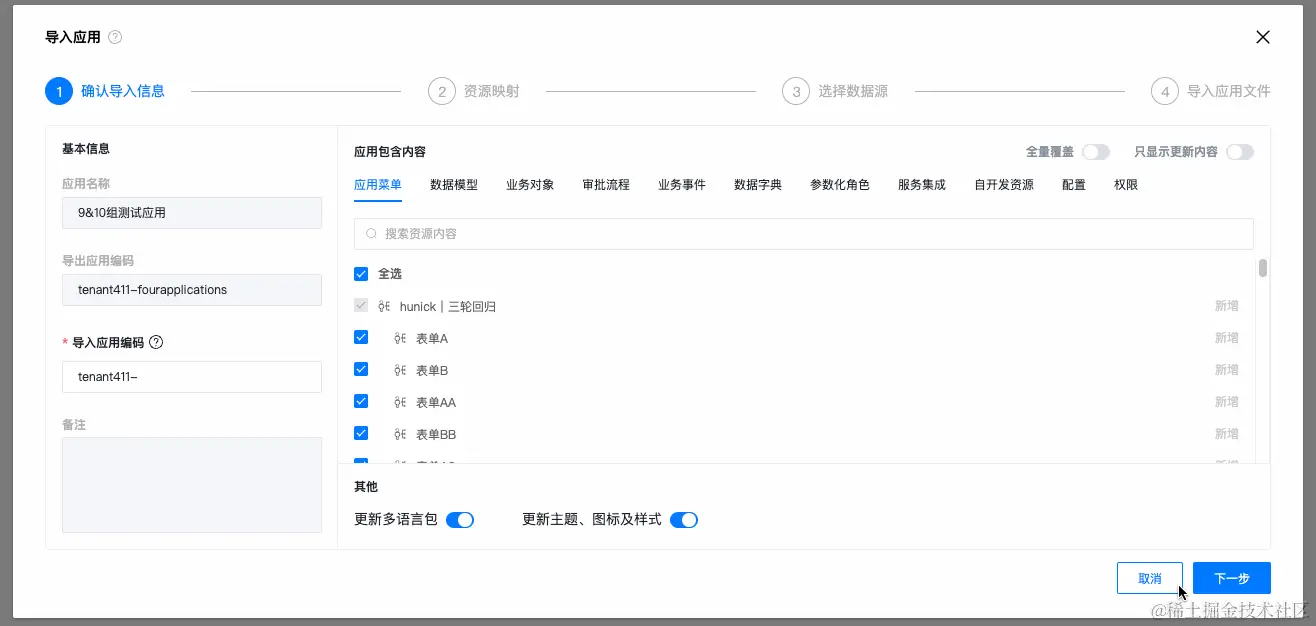Click the 取消 button
Screen dimensions: 1316x626
[1149, 577]
